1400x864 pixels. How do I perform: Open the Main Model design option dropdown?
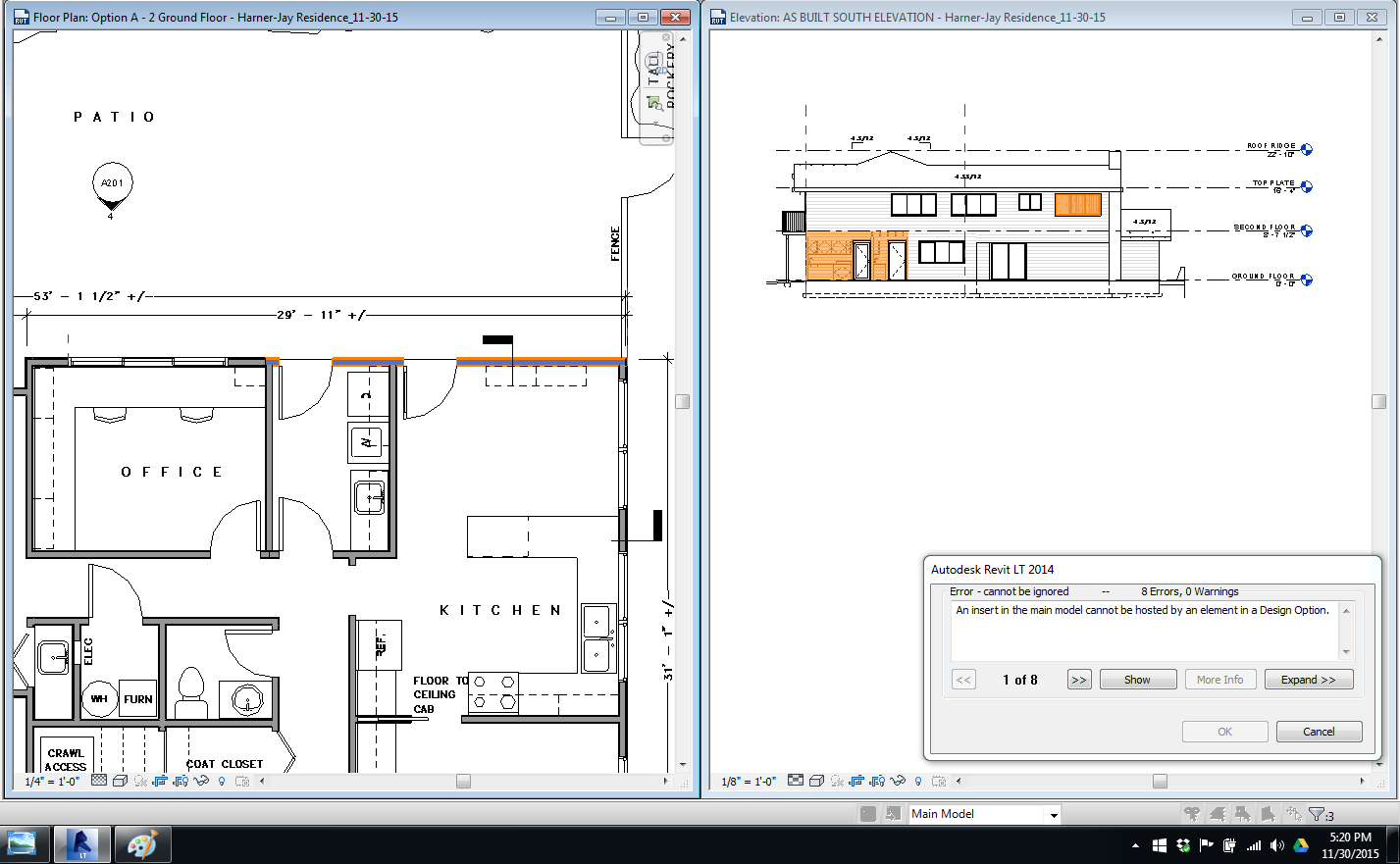point(984,814)
